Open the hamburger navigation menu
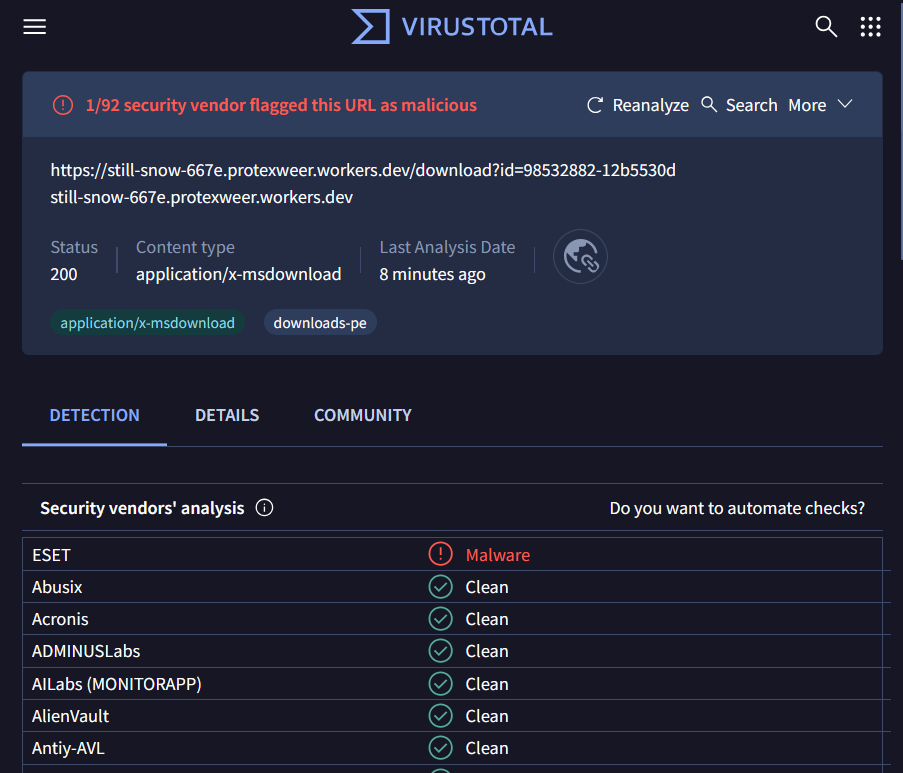The width and height of the screenshot is (903, 773). coord(35,26)
